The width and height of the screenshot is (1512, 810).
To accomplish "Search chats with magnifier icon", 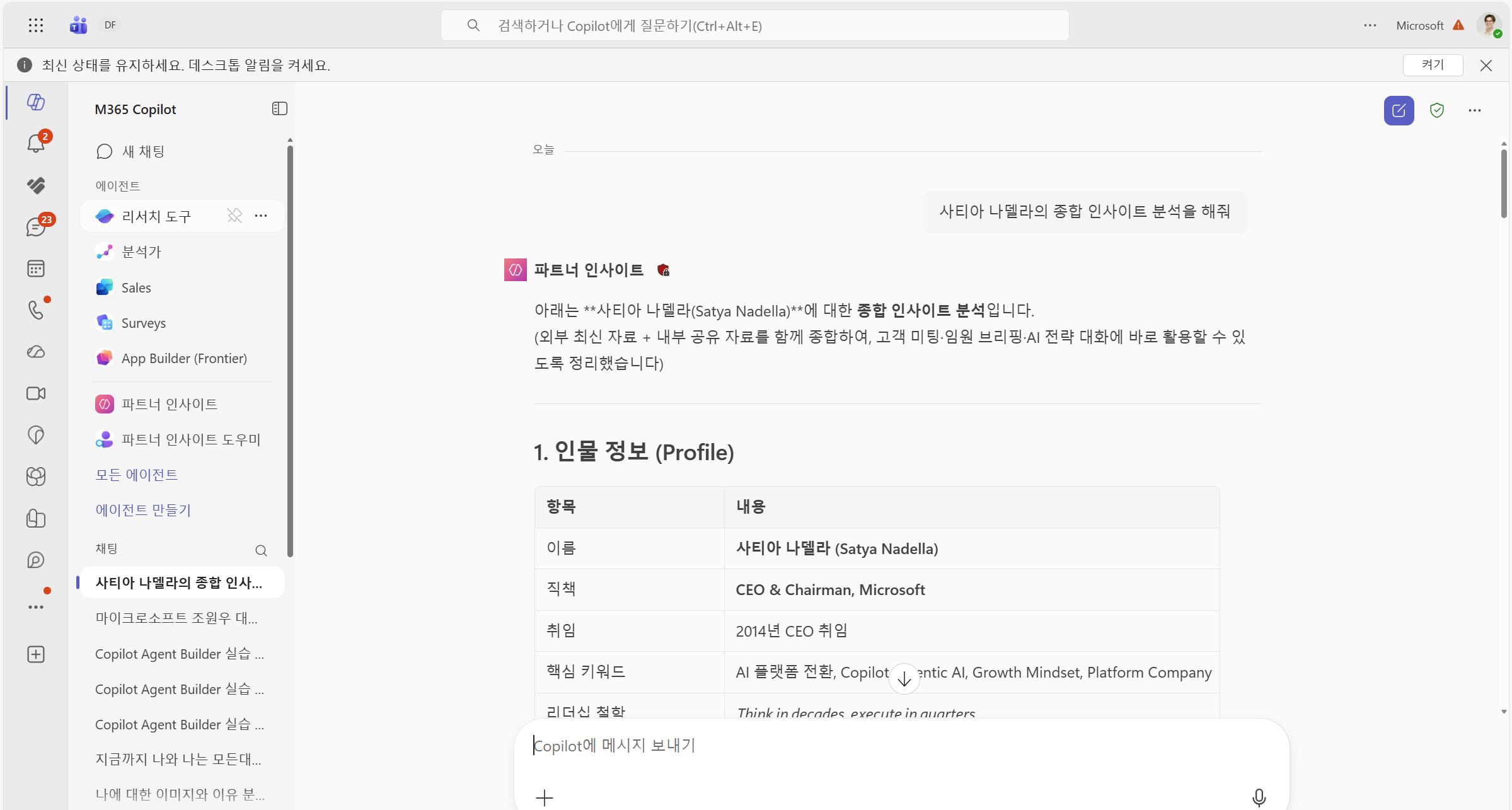I will pyautogui.click(x=261, y=550).
